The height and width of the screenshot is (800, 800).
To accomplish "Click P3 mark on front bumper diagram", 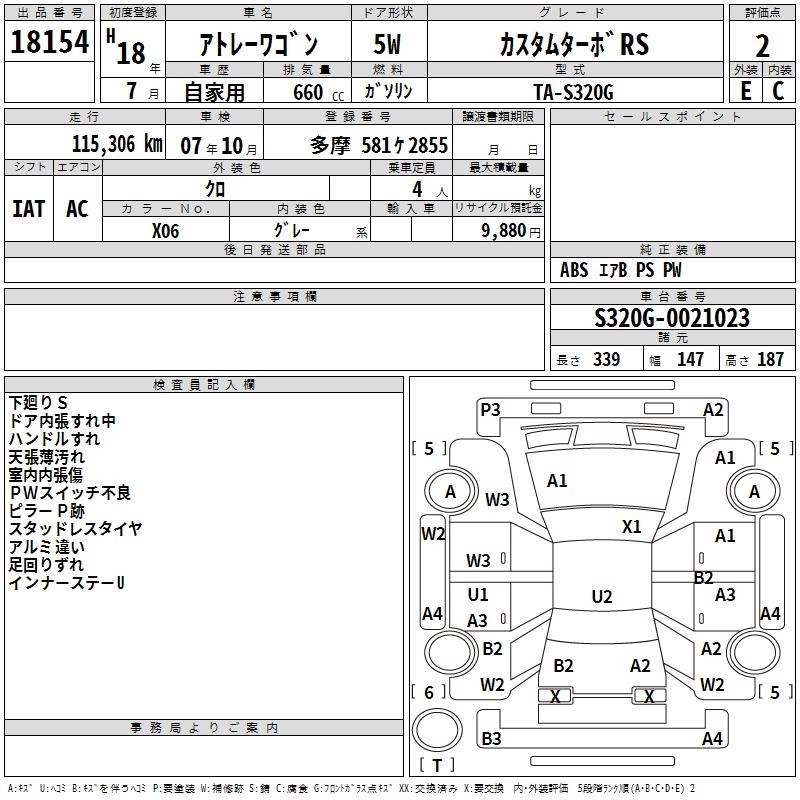I will point(490,410).
